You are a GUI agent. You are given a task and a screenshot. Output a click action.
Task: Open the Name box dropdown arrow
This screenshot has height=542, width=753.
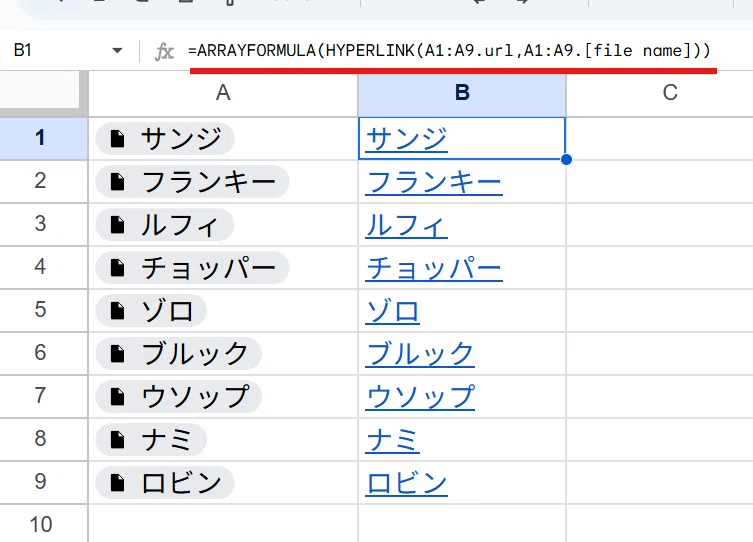tap(117, 50)
